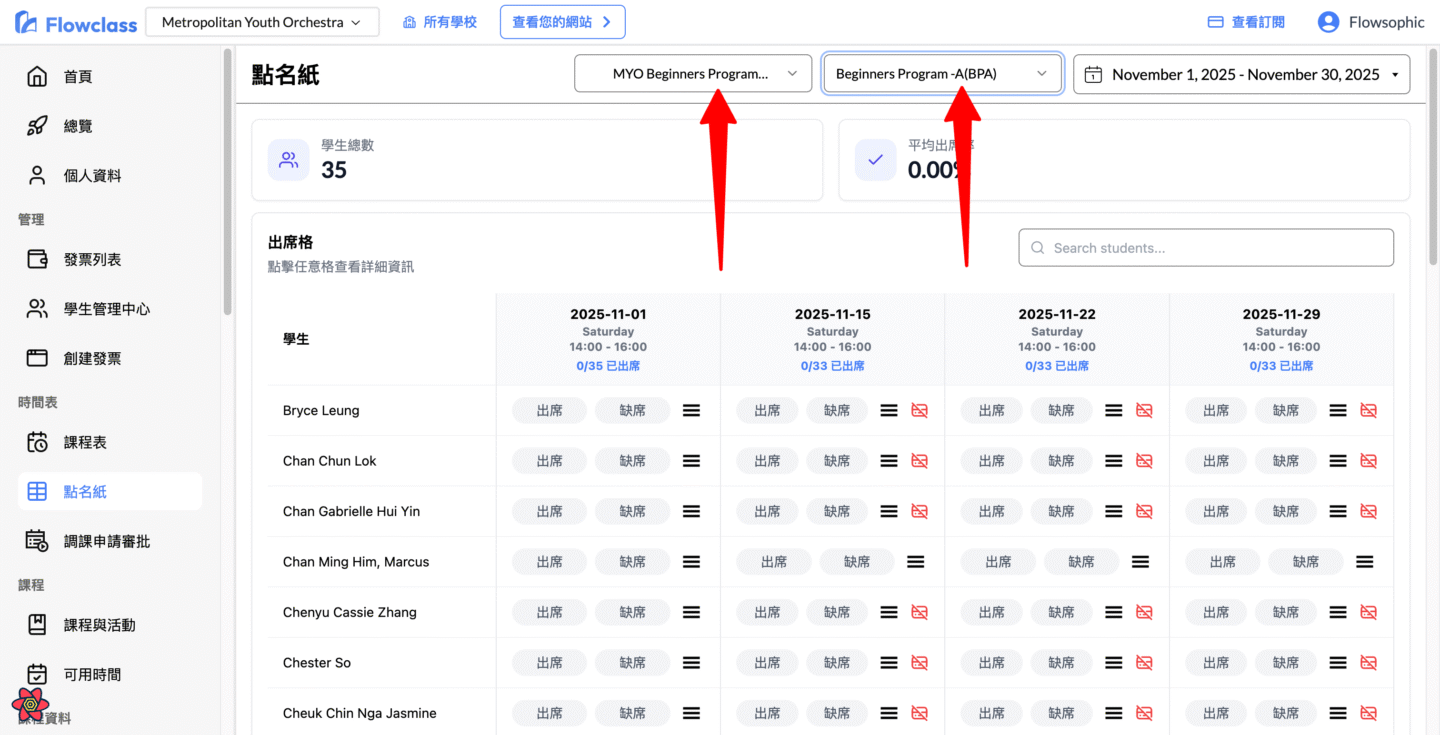Screen dimensions: 1440x735
Task: Open the notes menu icon for Chan Chun Lok on 2025-11-01
Action: point(691,461)
